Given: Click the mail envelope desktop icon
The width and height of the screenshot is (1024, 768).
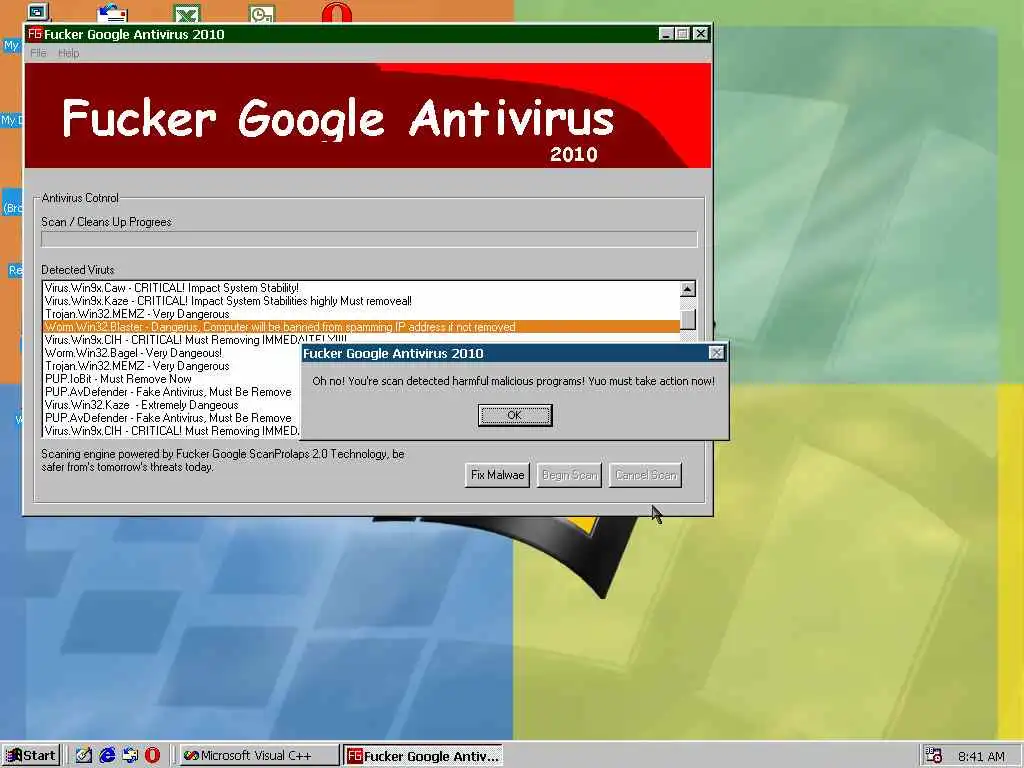Looking at the screenshot, I should pos(112,12).
